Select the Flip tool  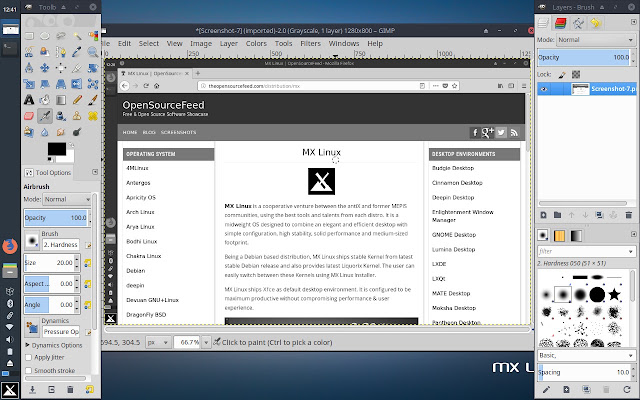[x=77, y=84]
